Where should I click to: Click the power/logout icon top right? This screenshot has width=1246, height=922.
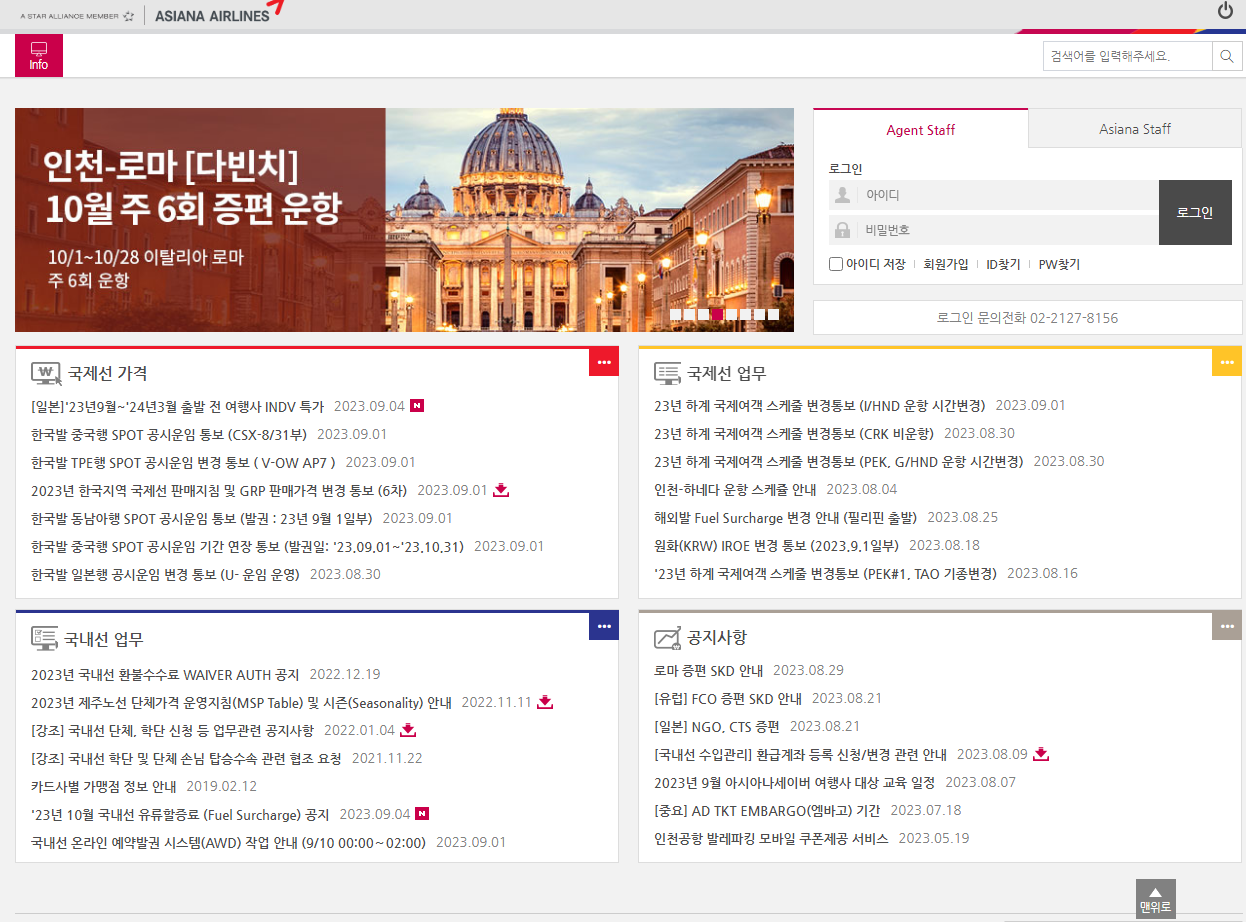pos(1225,11)
